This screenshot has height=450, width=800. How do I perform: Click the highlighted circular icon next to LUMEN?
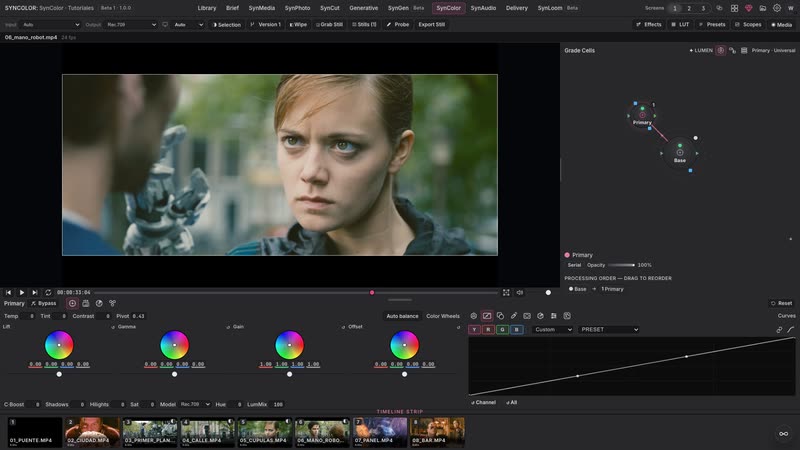(x=720, y=51)
